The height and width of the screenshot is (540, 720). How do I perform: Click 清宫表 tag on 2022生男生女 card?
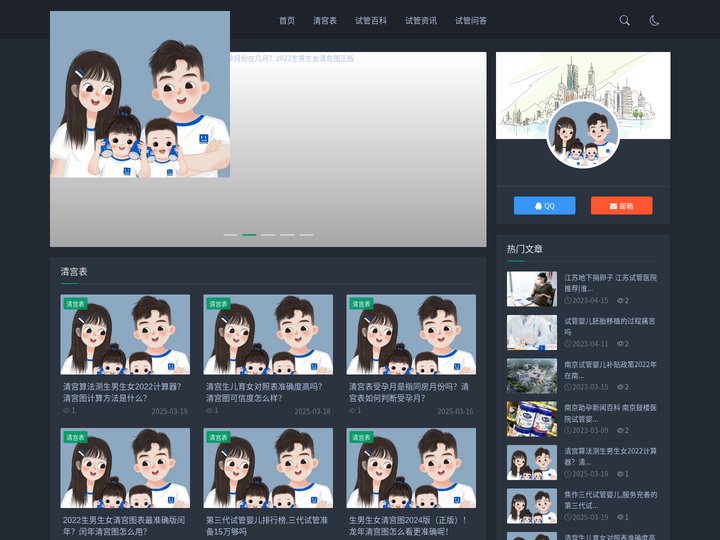[x=75, y=437]
